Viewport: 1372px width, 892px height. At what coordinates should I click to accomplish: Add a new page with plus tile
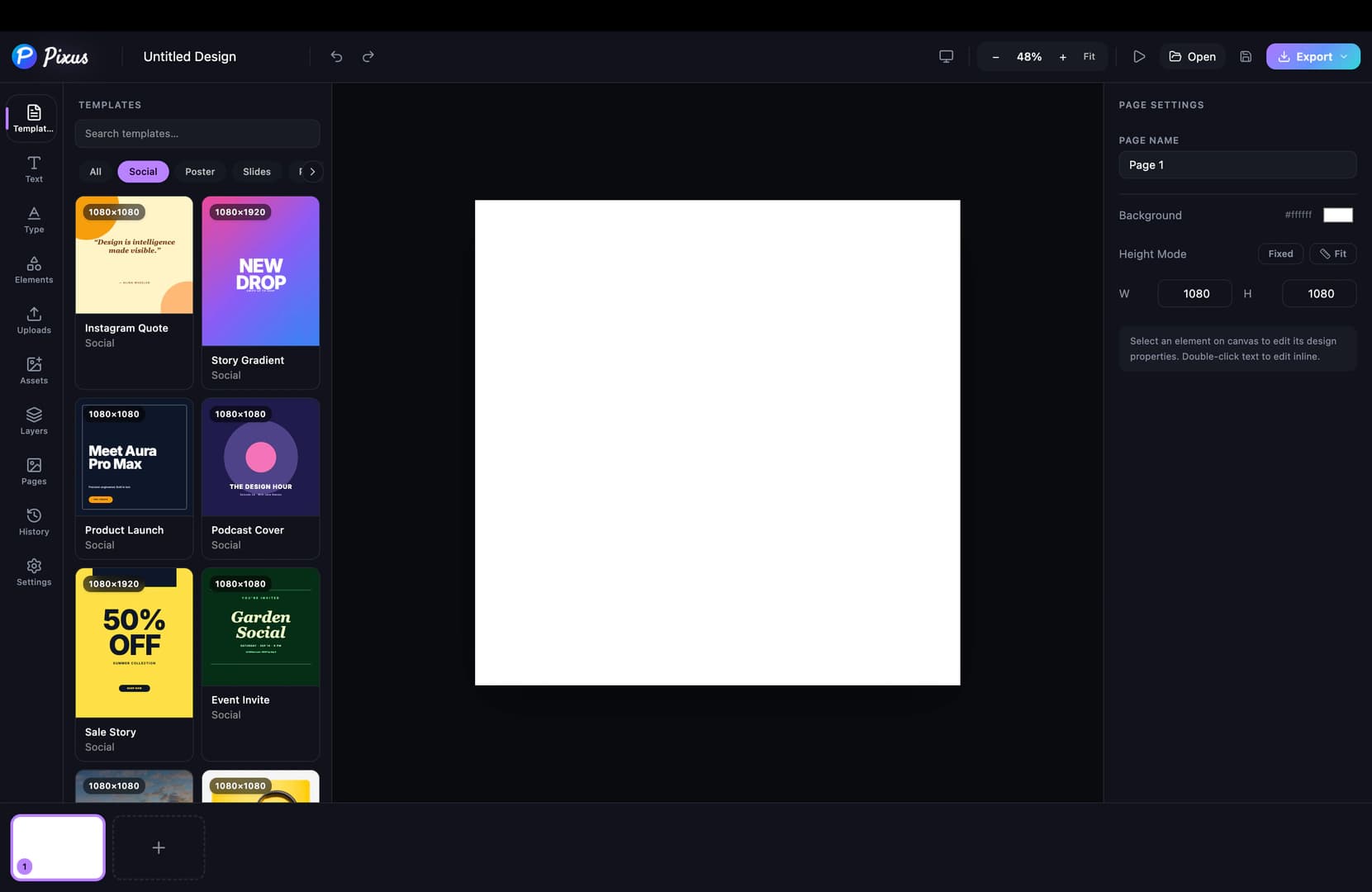[159, 847]
